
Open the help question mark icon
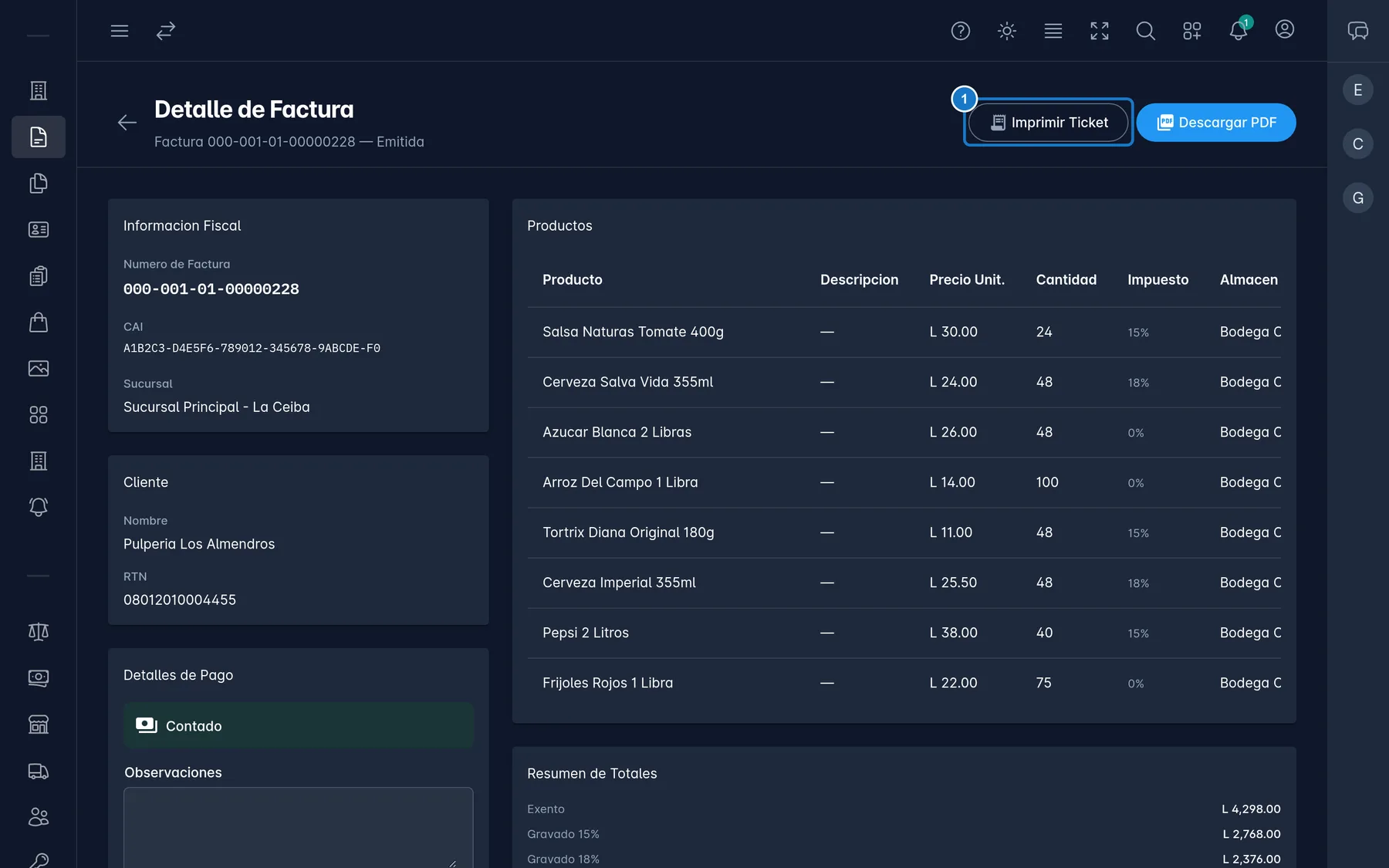click(961, 31)
